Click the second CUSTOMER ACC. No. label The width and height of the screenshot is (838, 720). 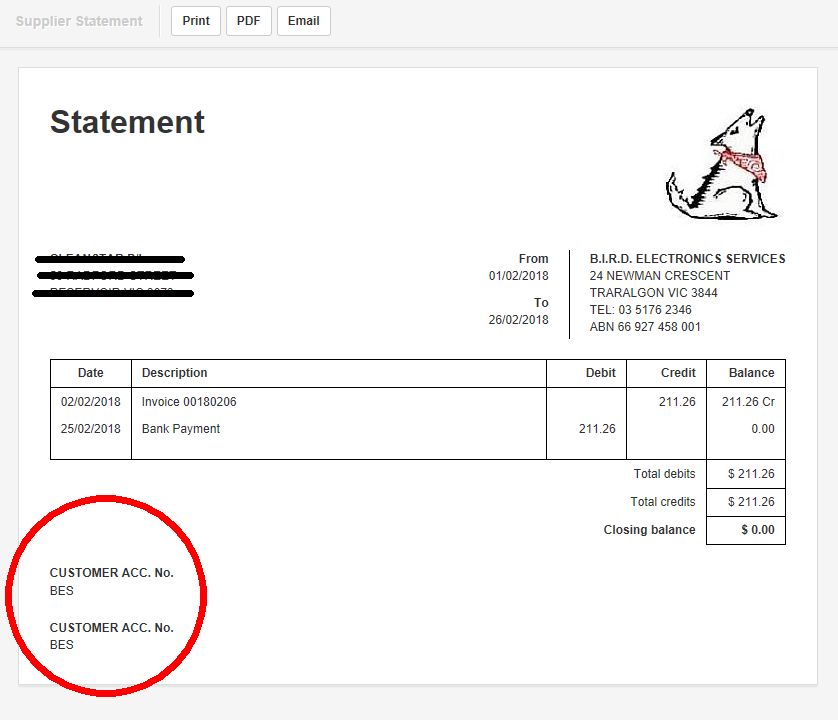112,628
